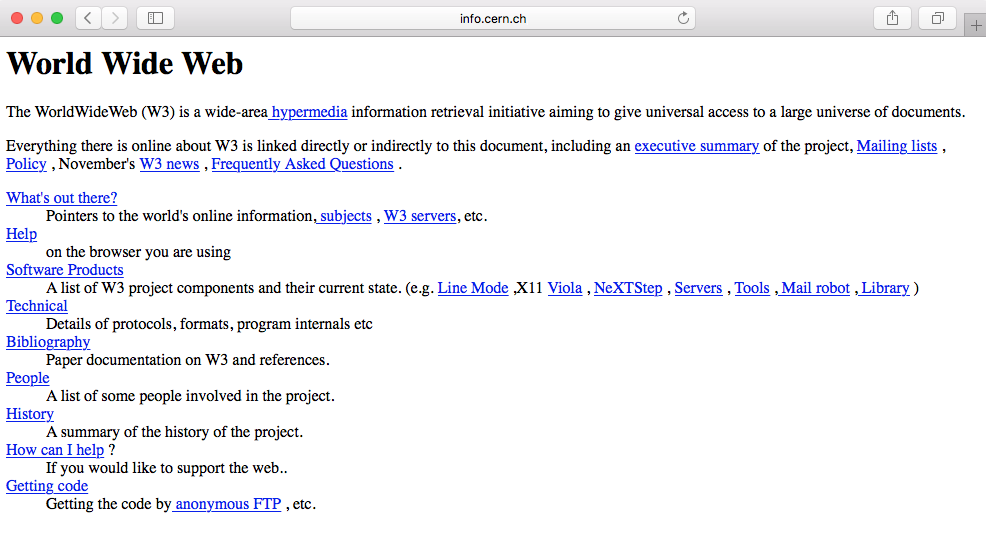The image size is (986, 556).
Task: Click the Safari forward arrow button
Action: point(114,18)
